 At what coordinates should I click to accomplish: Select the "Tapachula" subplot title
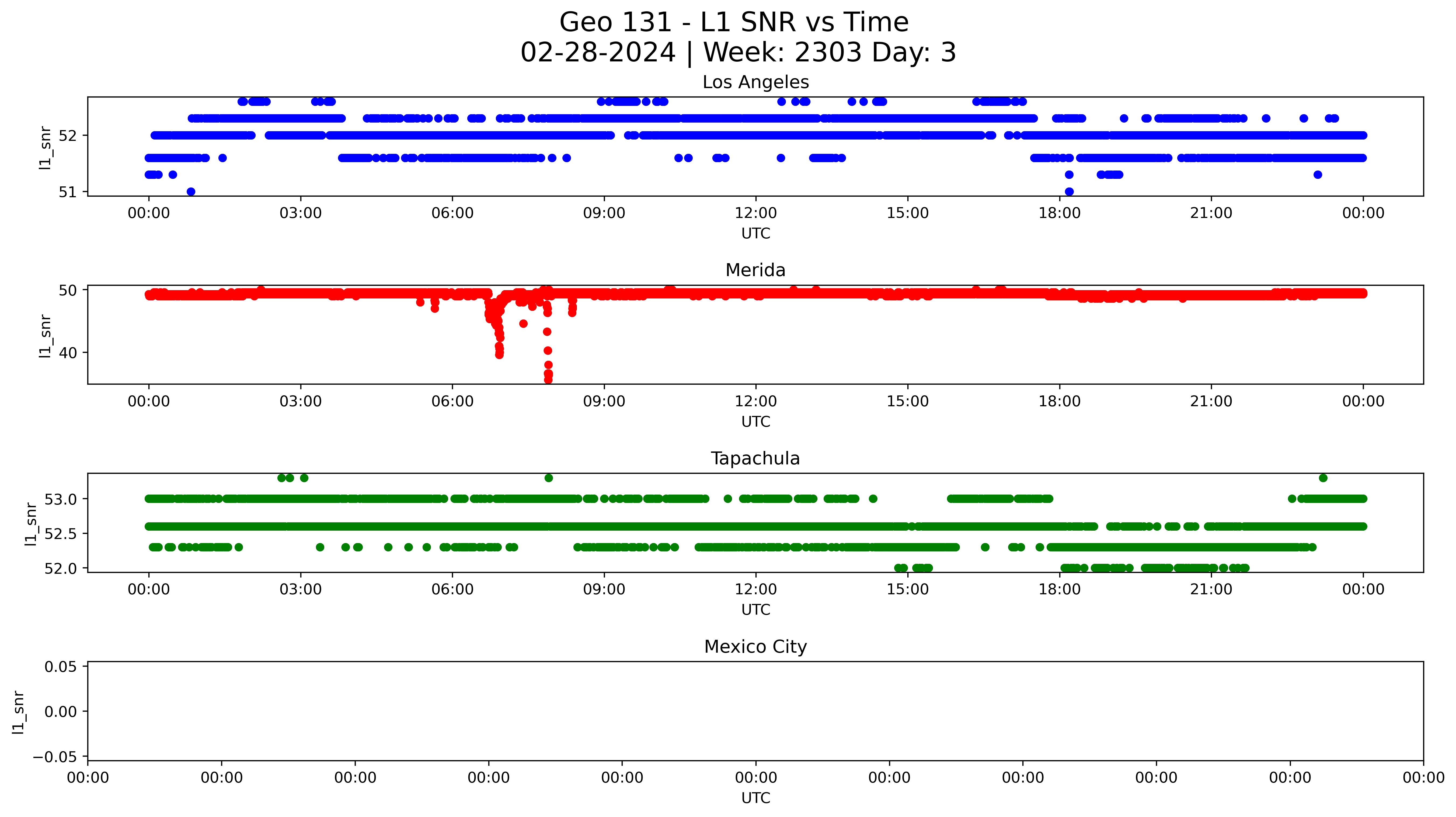tap(756, 458)
